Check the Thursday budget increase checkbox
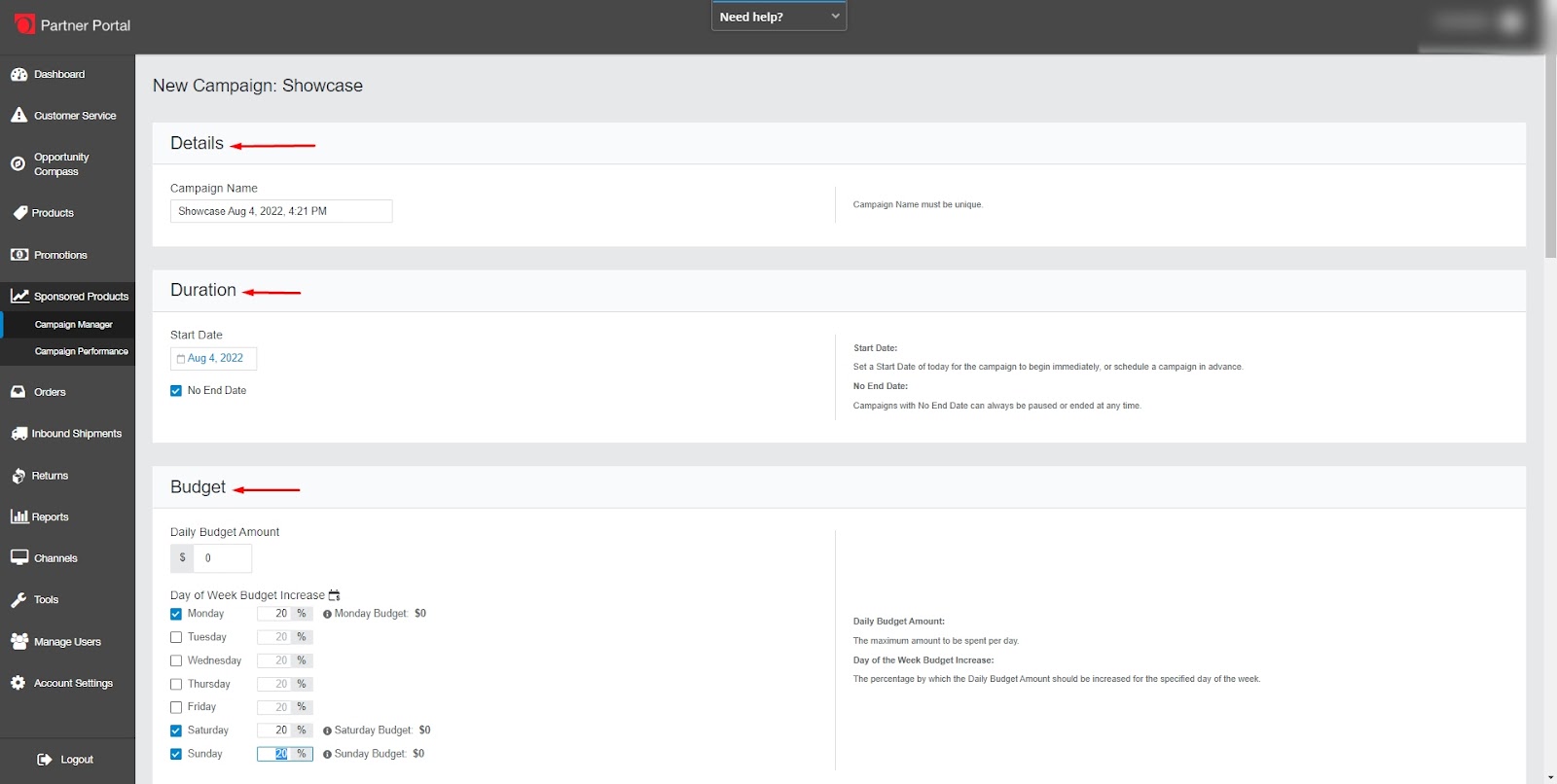The width and height of the screenshot is (1557, 784). pyautogui.click(x=176, y=684)
